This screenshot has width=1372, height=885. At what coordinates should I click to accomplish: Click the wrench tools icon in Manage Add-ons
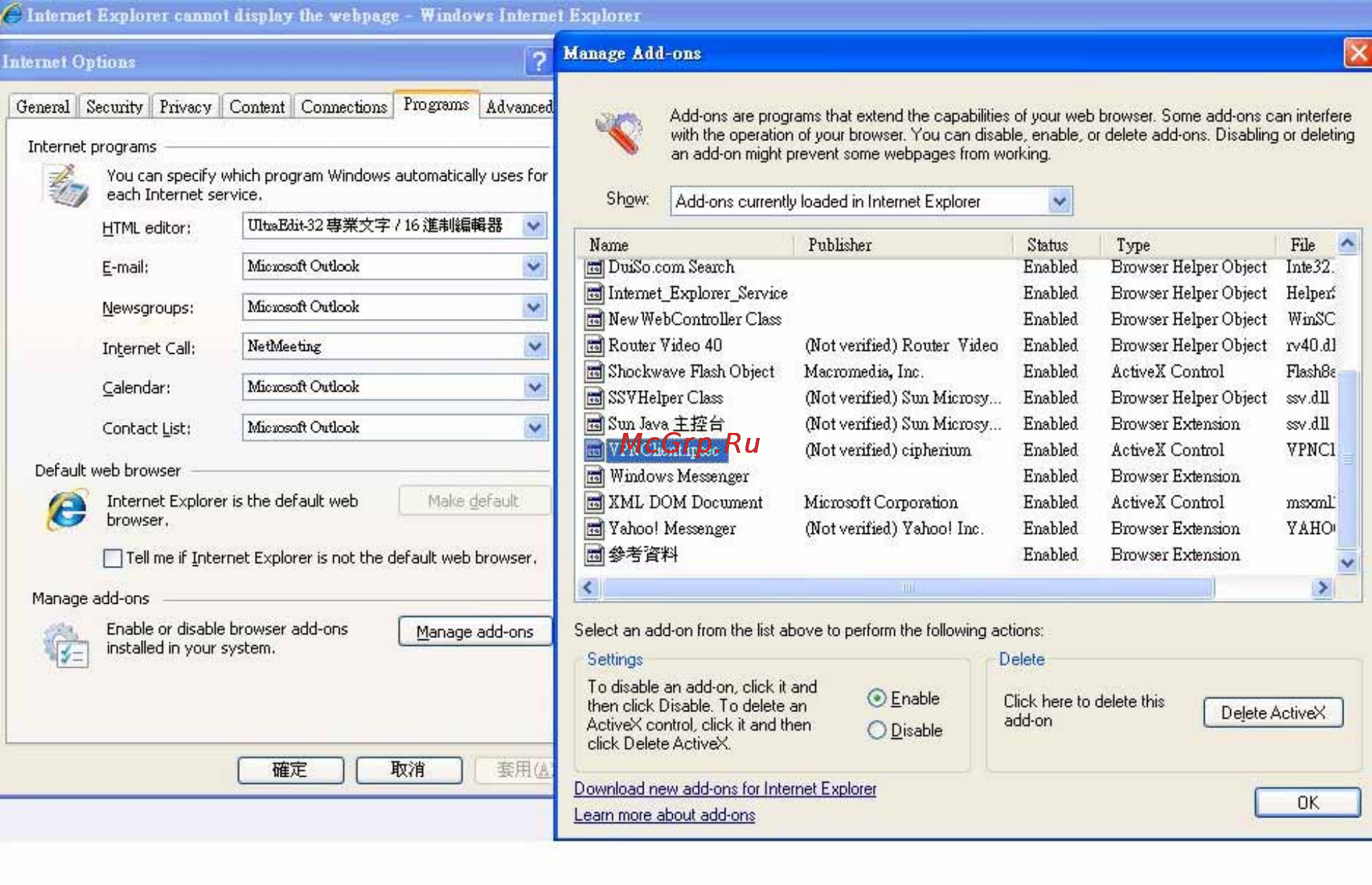[619, 132]
